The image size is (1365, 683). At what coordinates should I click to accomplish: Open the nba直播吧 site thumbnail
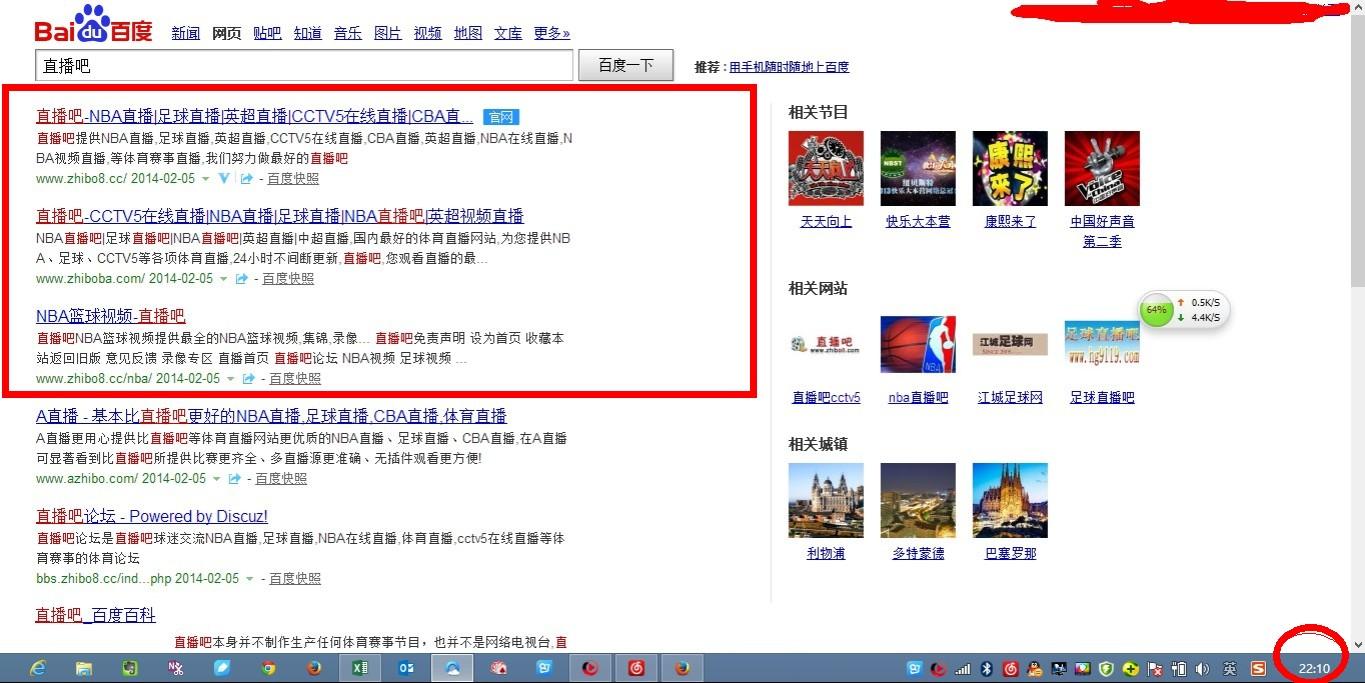click(918, 344)
